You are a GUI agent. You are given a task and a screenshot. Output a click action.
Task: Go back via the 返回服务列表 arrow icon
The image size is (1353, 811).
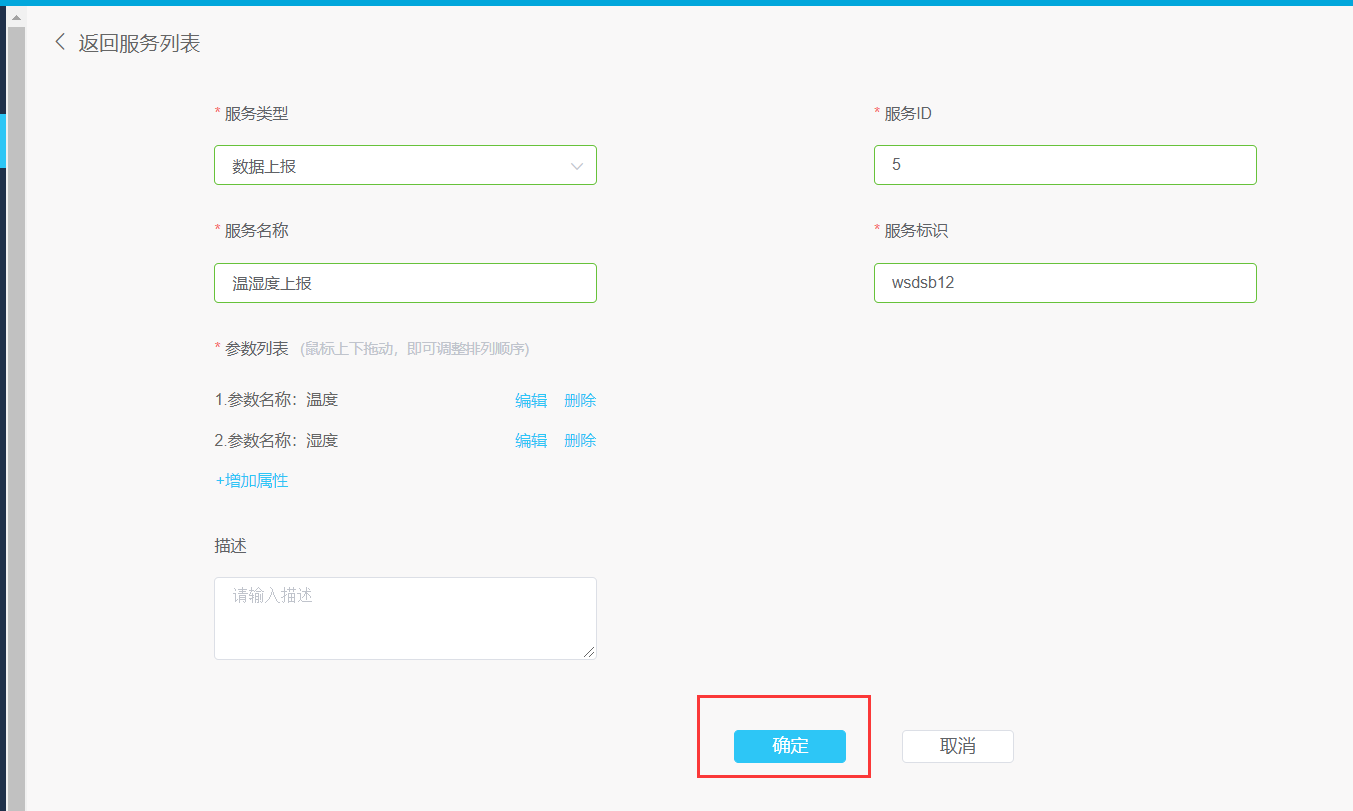[x=60, y=42]
